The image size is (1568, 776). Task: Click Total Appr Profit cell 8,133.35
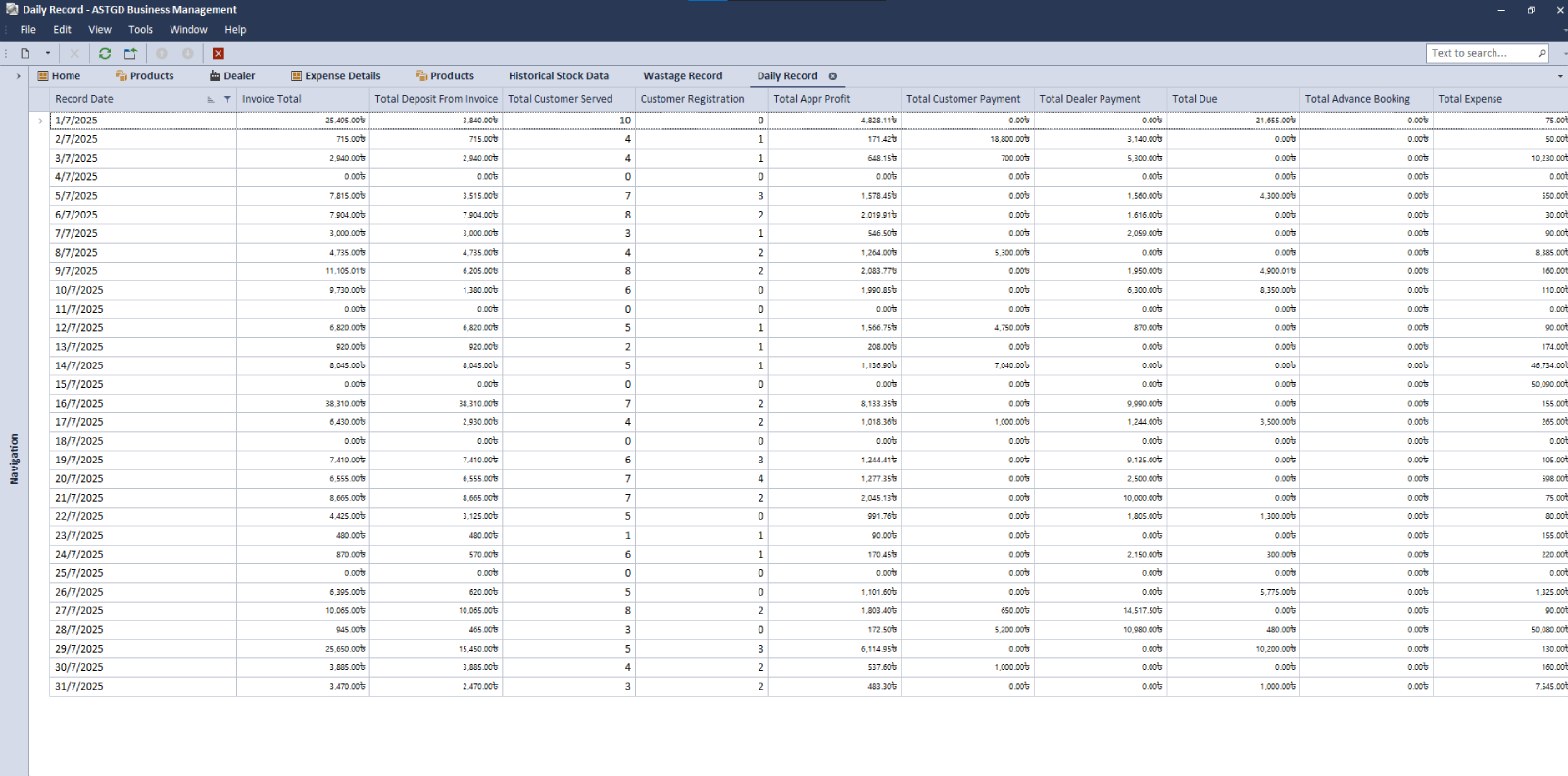[834, 404]
